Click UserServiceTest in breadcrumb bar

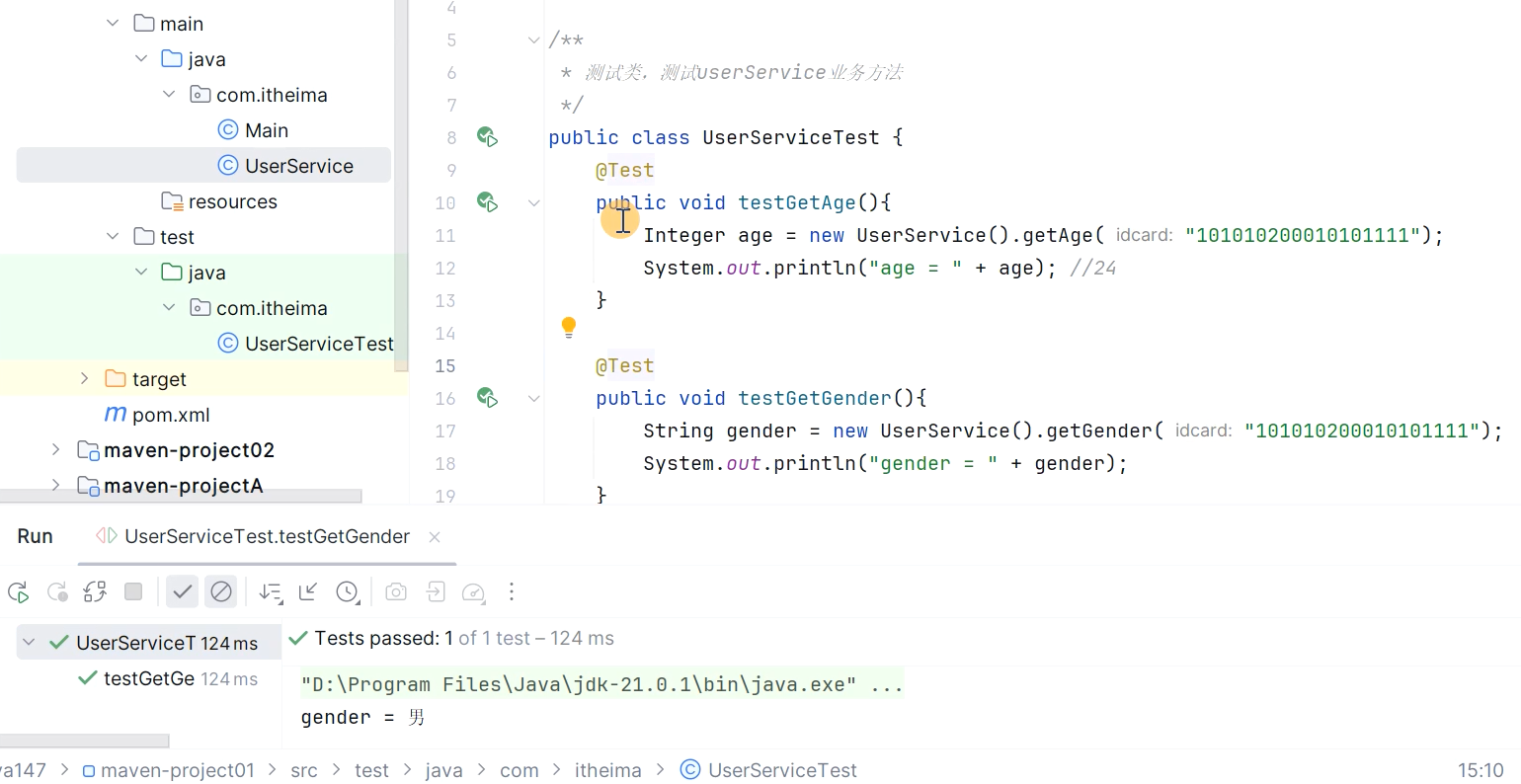pos(768,770)
